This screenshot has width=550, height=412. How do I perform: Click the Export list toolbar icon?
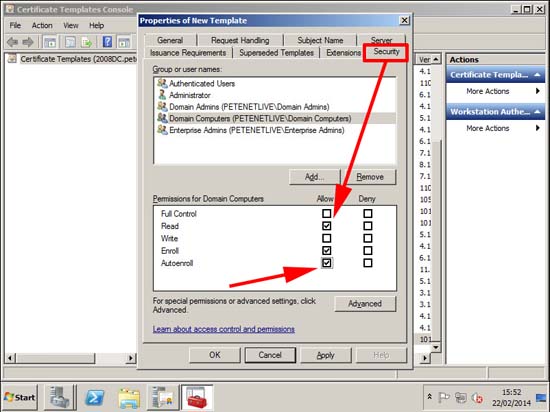coord(86,42)
